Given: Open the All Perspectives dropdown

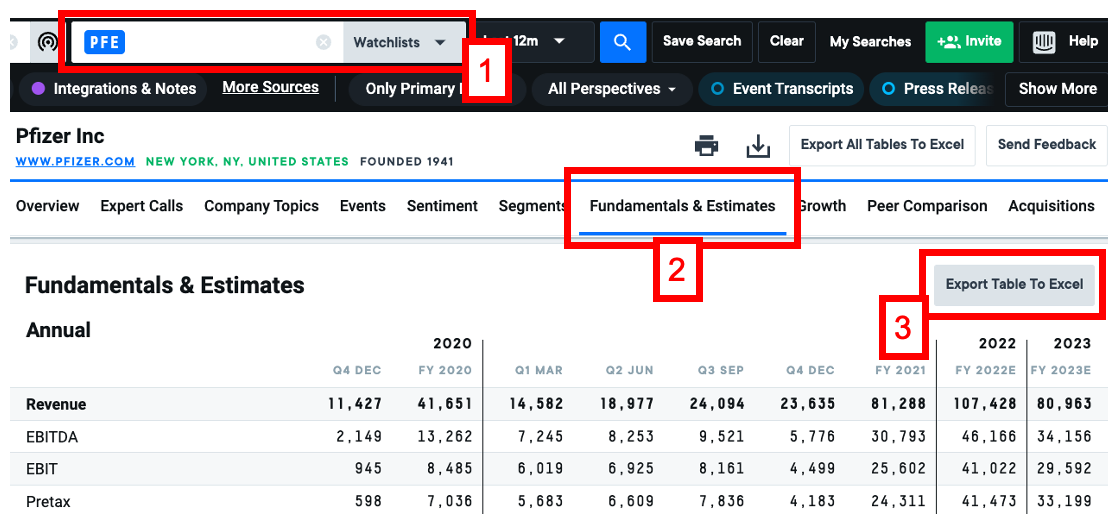Looking at the screenshot, I should click(612, 89).
